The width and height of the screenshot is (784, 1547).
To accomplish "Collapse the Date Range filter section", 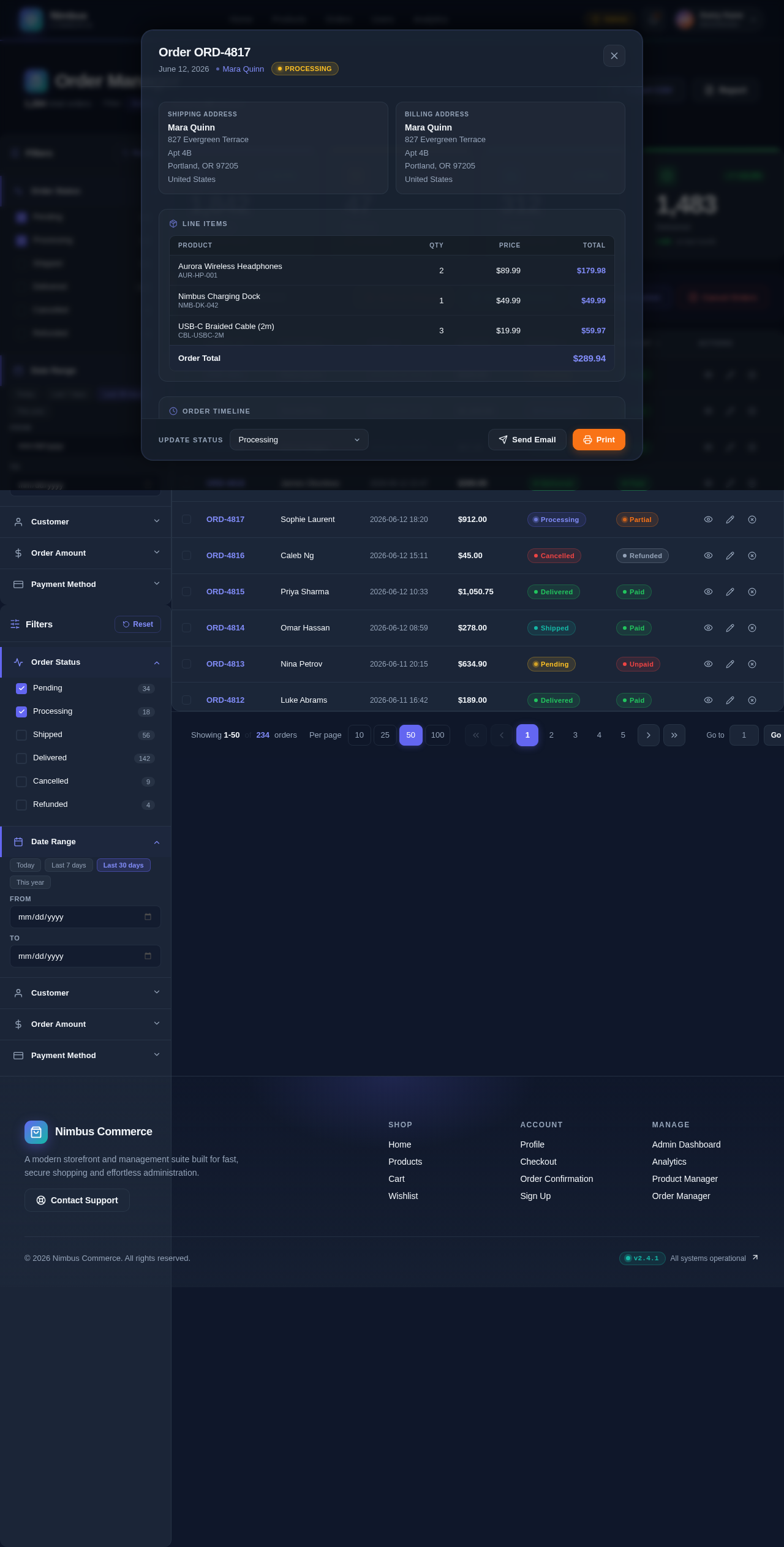I will click(86, 842).
